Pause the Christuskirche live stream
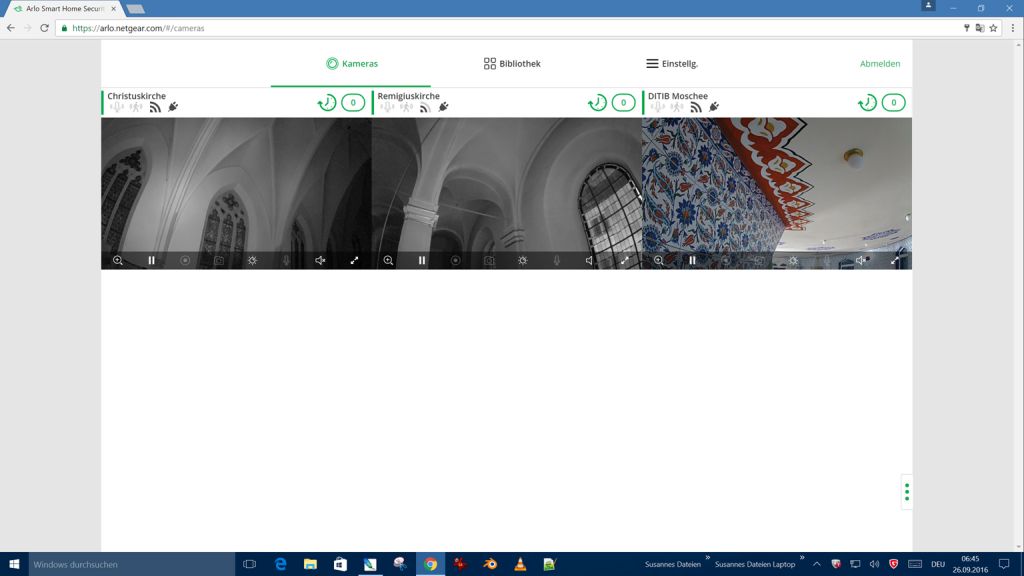Image resolution: width=1024 pixels, height=576 pixels. tap(152, 260)
